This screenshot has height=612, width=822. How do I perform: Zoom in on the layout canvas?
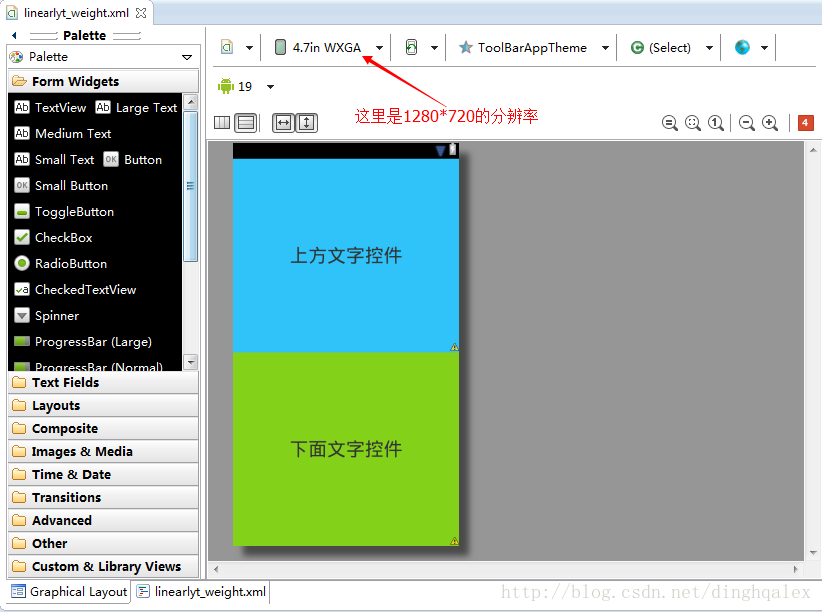point(770,123)
